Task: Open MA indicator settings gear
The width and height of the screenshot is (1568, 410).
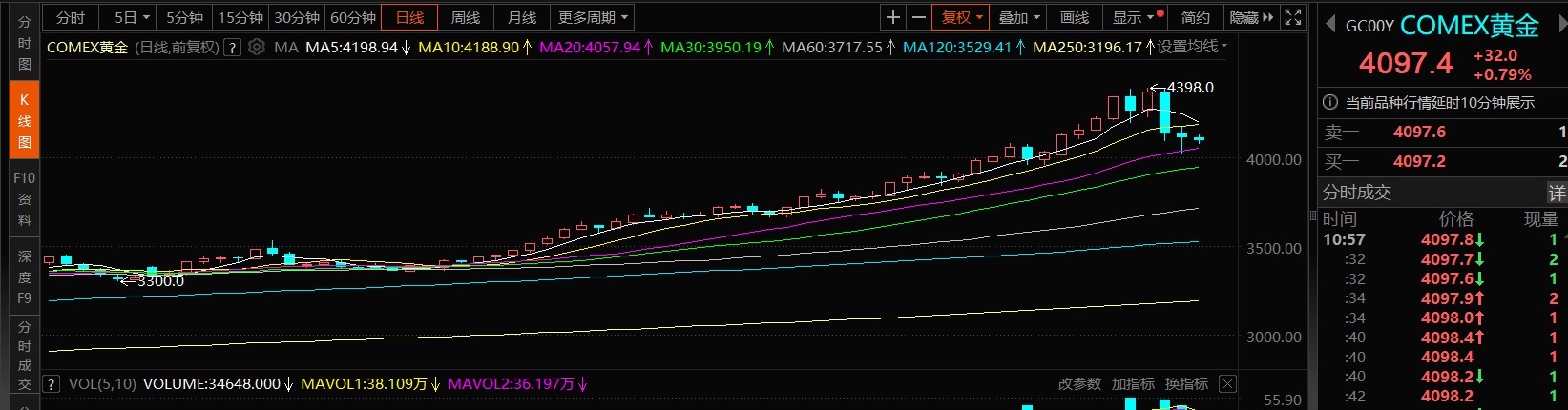Action: [256, 47]
